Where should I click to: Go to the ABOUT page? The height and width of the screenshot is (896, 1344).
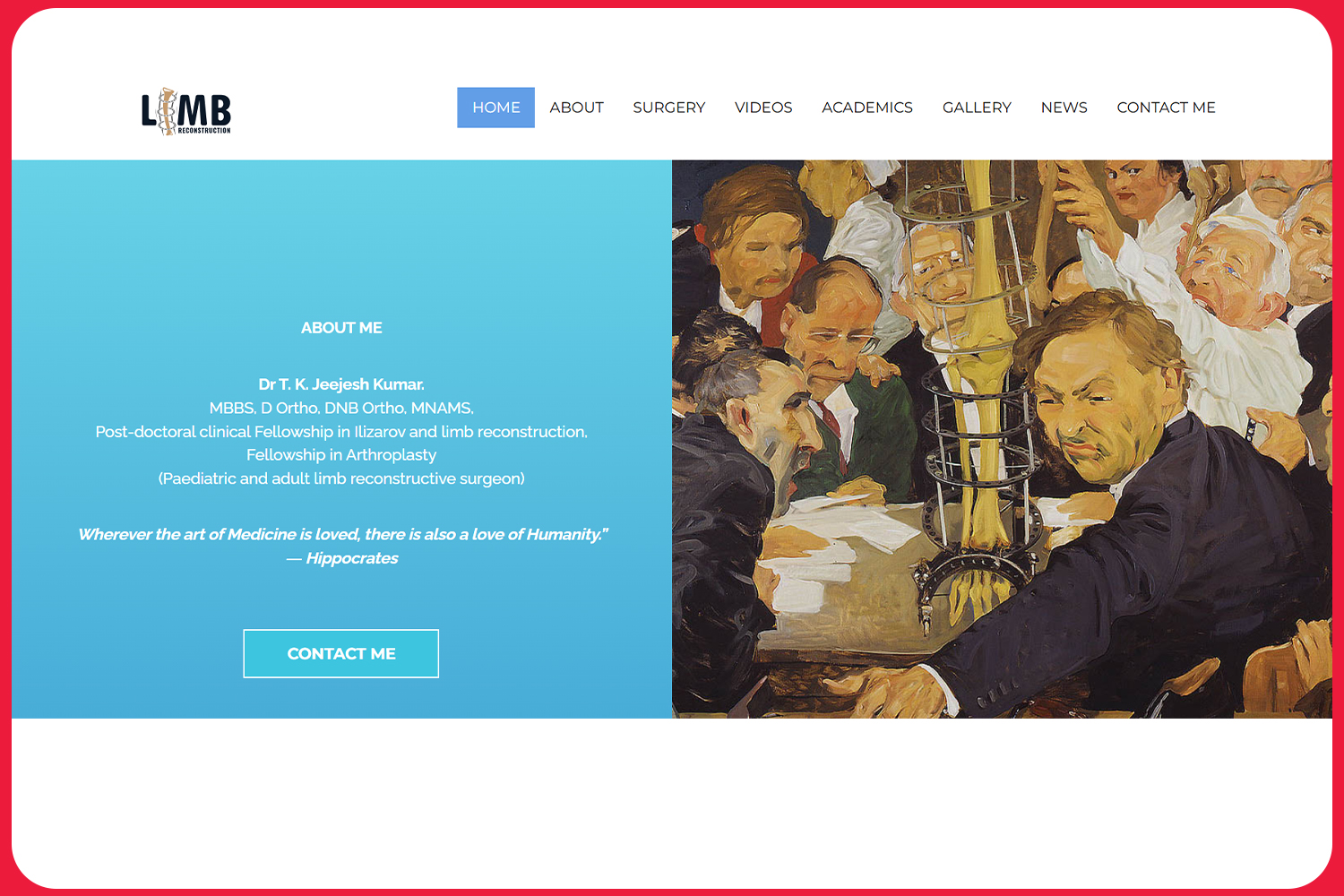(576, 108)
